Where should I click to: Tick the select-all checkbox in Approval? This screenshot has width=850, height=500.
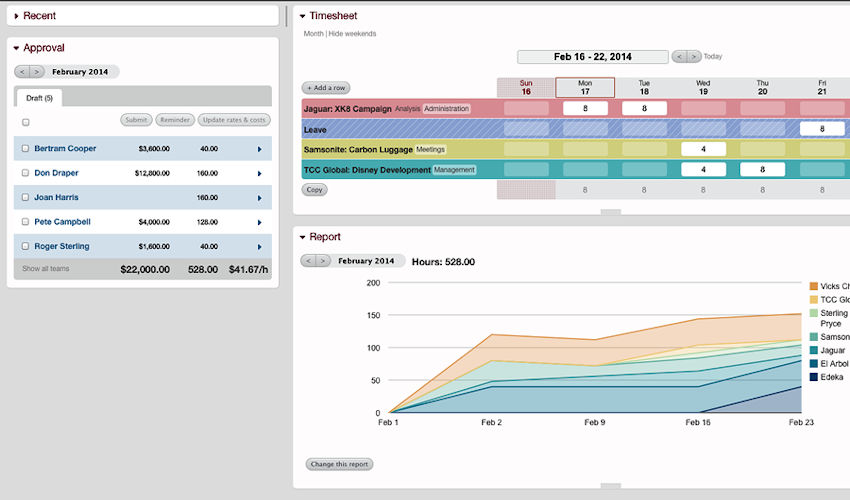coord(26,122)
